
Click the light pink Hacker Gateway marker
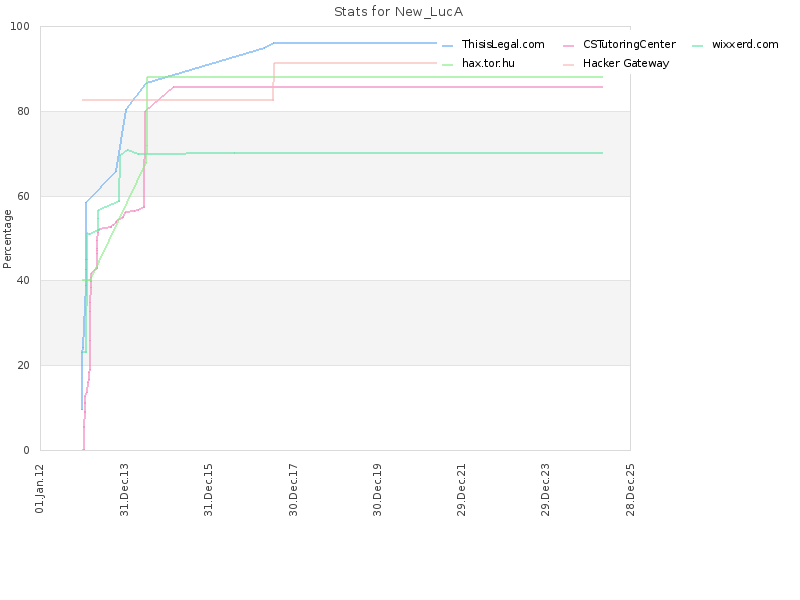point(569,65)
